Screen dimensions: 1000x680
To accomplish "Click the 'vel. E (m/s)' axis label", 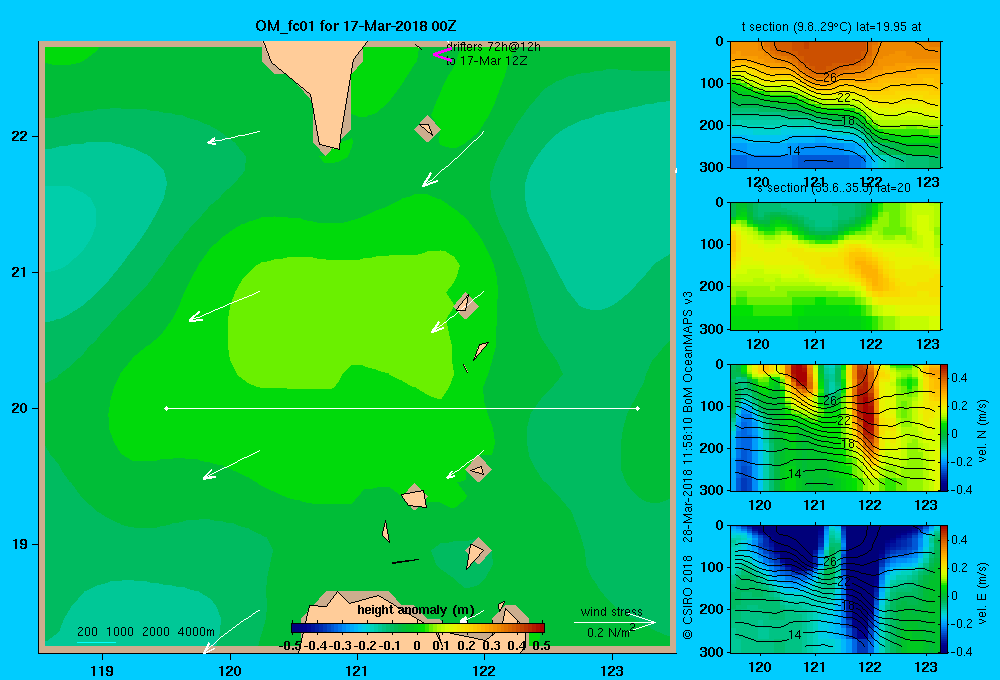I will (982, 593).
